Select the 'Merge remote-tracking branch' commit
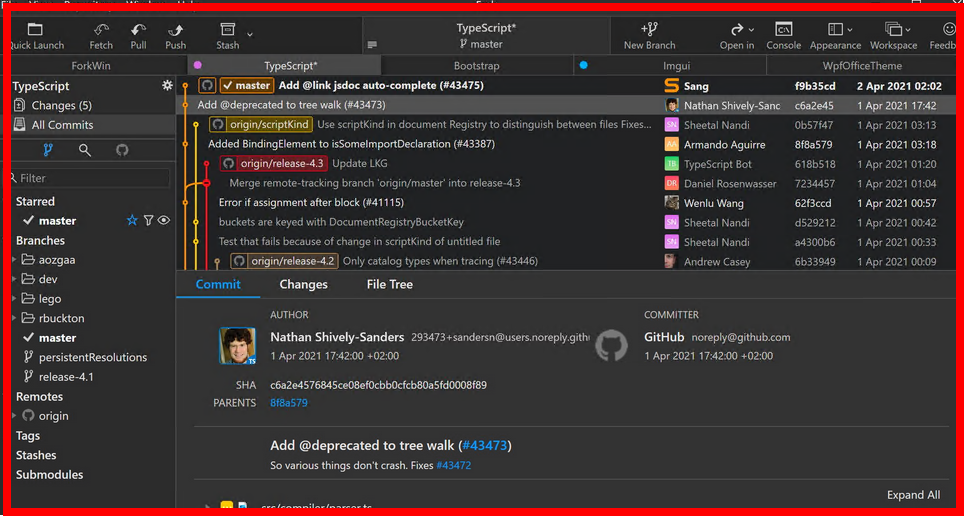The image size is (964, 516). 374,183
